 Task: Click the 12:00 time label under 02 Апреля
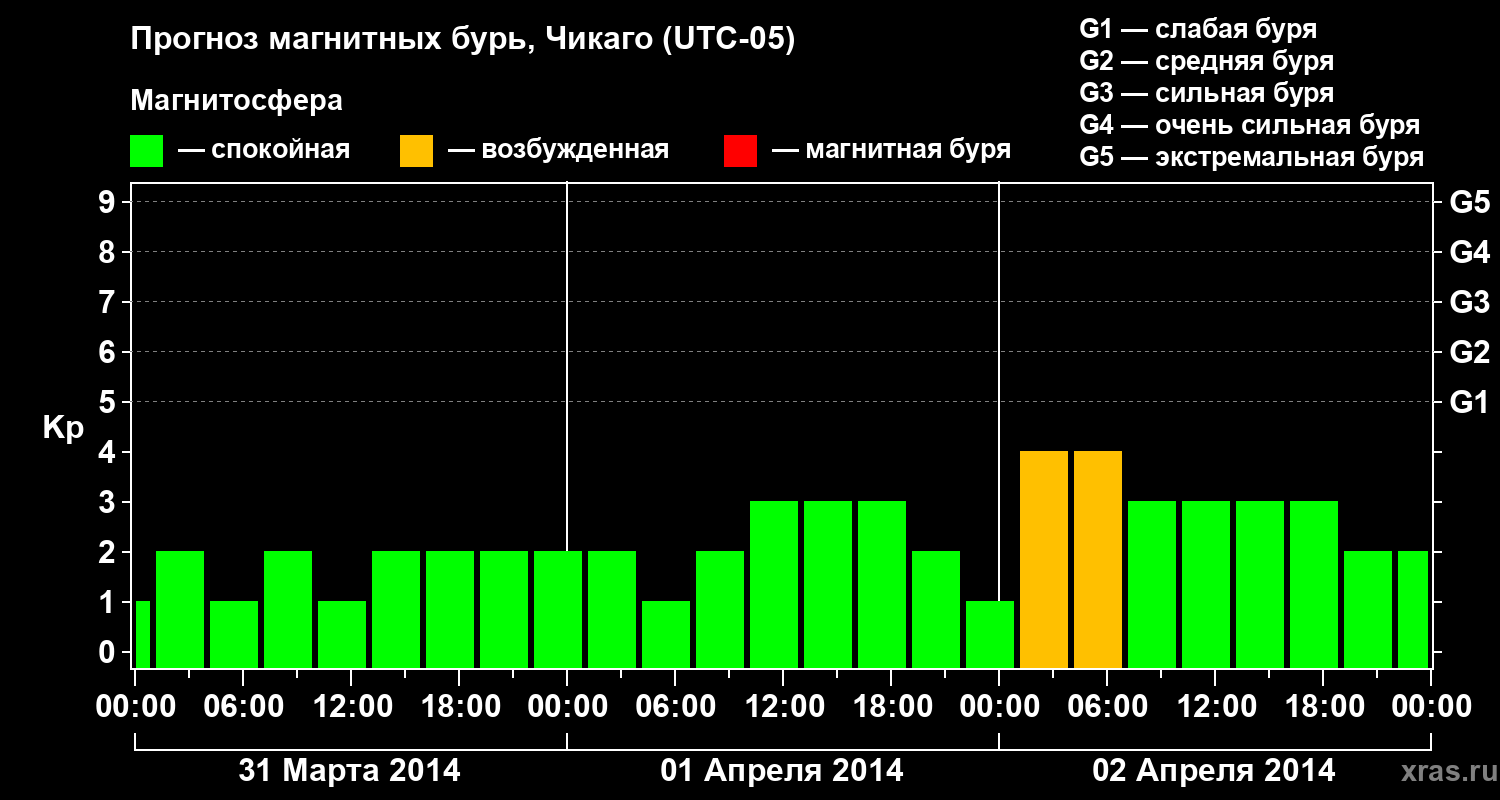(x=1215, y=707)
